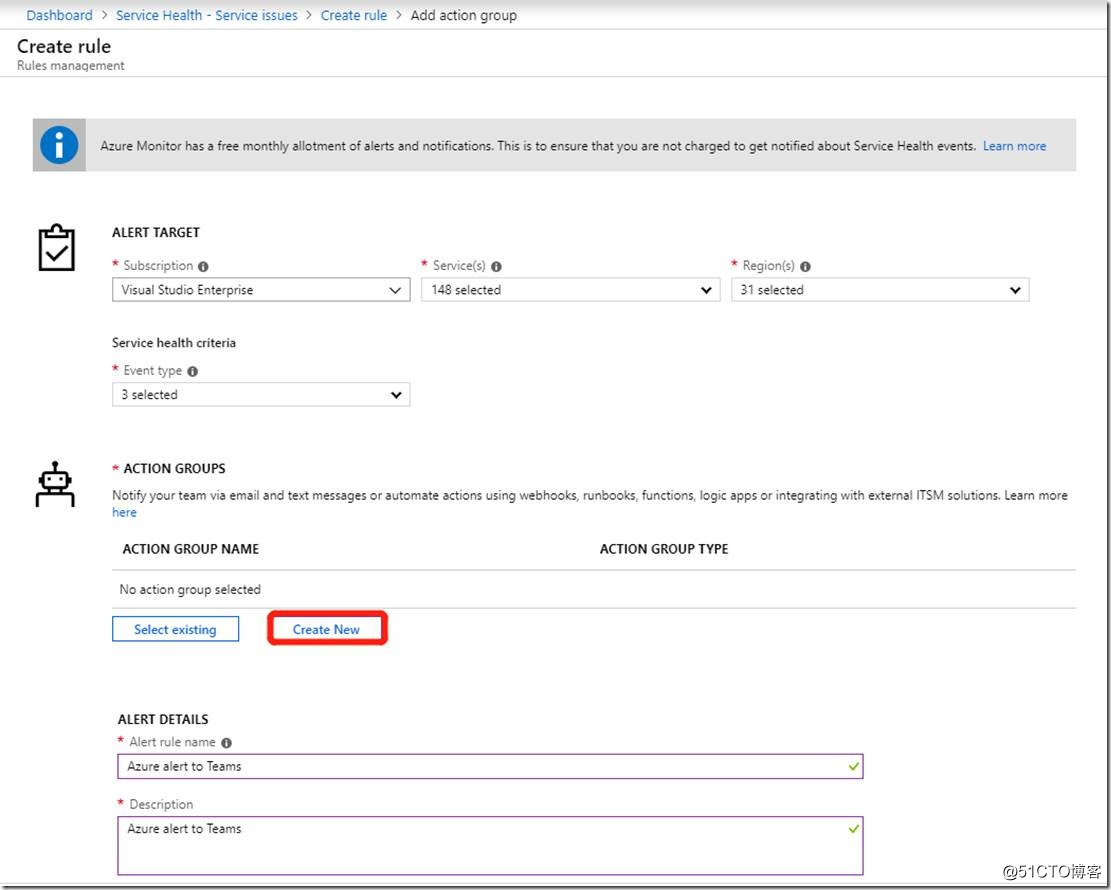Viewport: 1111px width, 890px height.
Task: Click the ALERT TARGET heading
Action: (x=156, y=232)
